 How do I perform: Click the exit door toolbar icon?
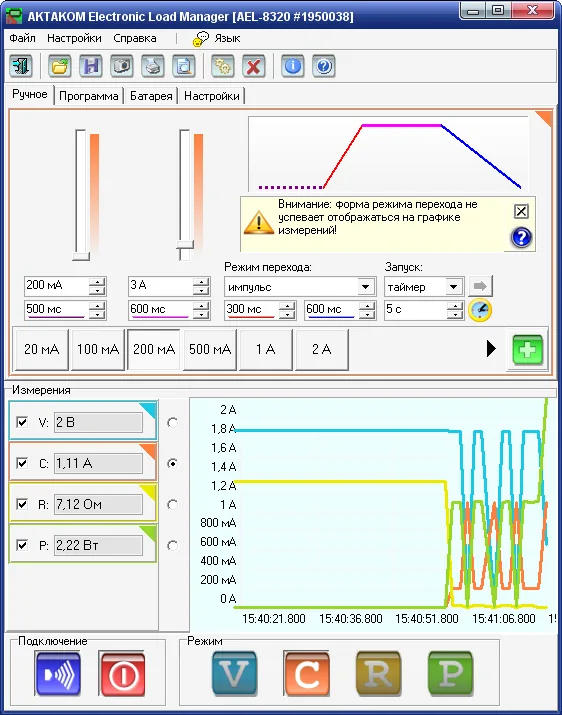pyautogui.click(x=21, y=66)
